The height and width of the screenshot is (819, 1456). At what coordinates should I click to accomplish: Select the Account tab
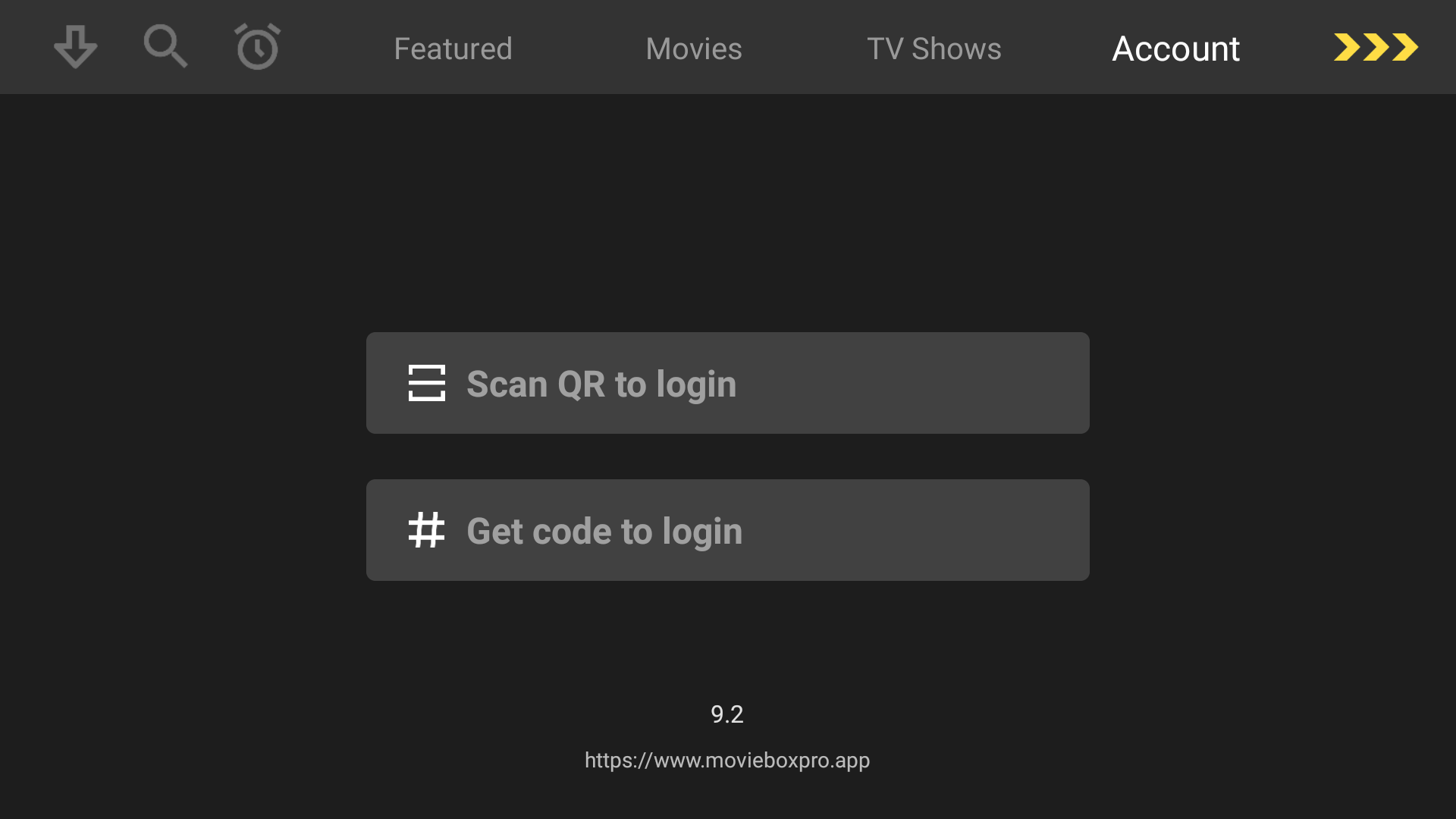pos(1175,49)
